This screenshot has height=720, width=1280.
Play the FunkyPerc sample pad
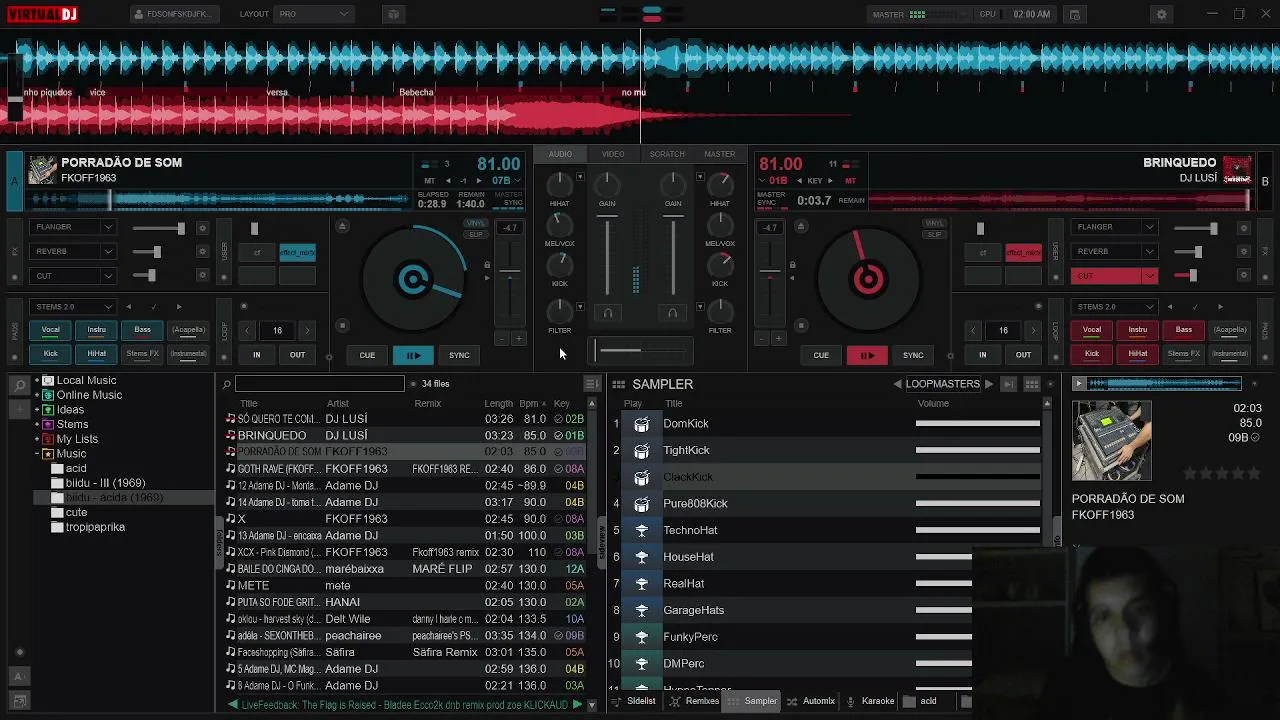pyautogui.click(x=642, y=637)
